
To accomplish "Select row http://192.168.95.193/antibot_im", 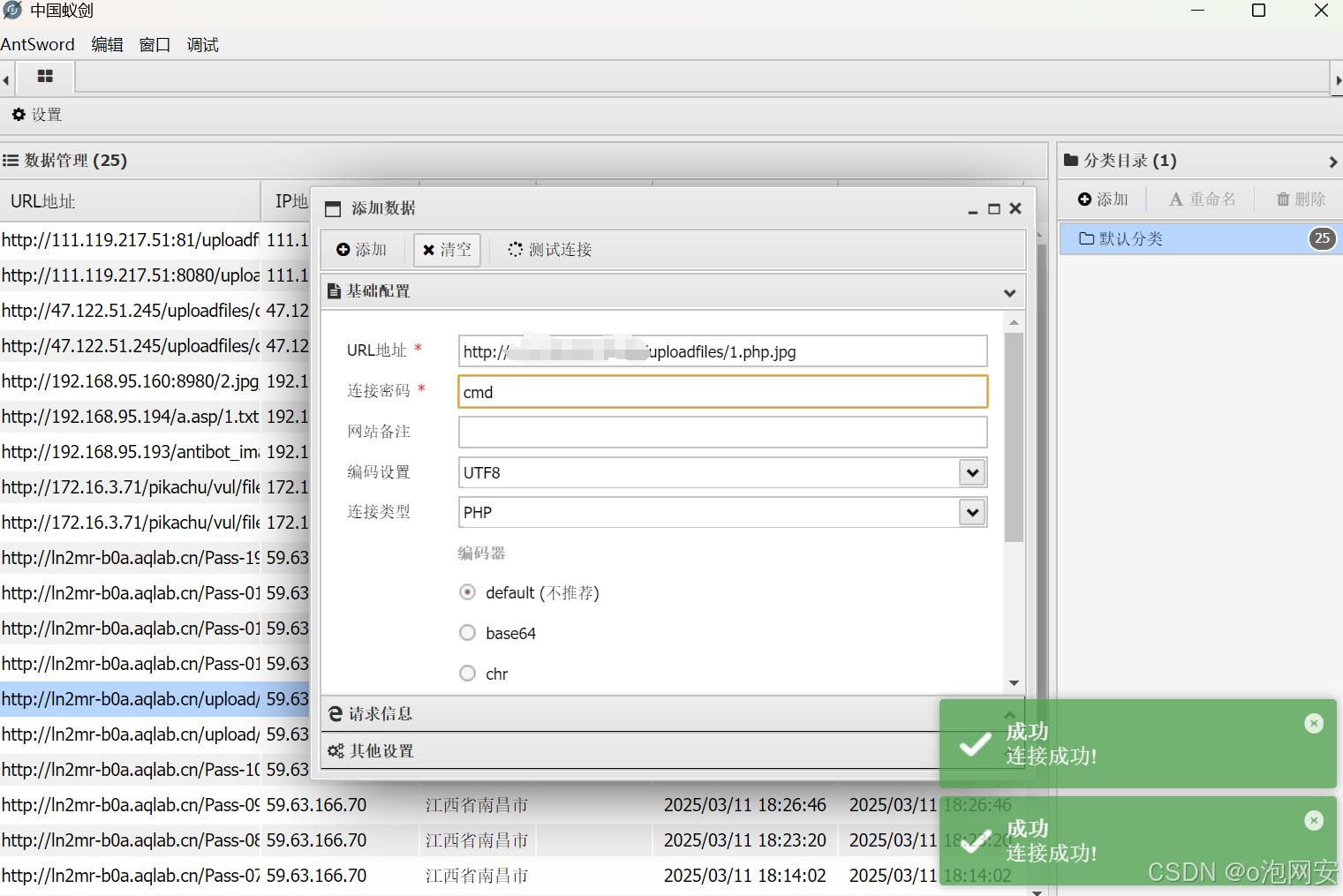I will coord(155,451).
